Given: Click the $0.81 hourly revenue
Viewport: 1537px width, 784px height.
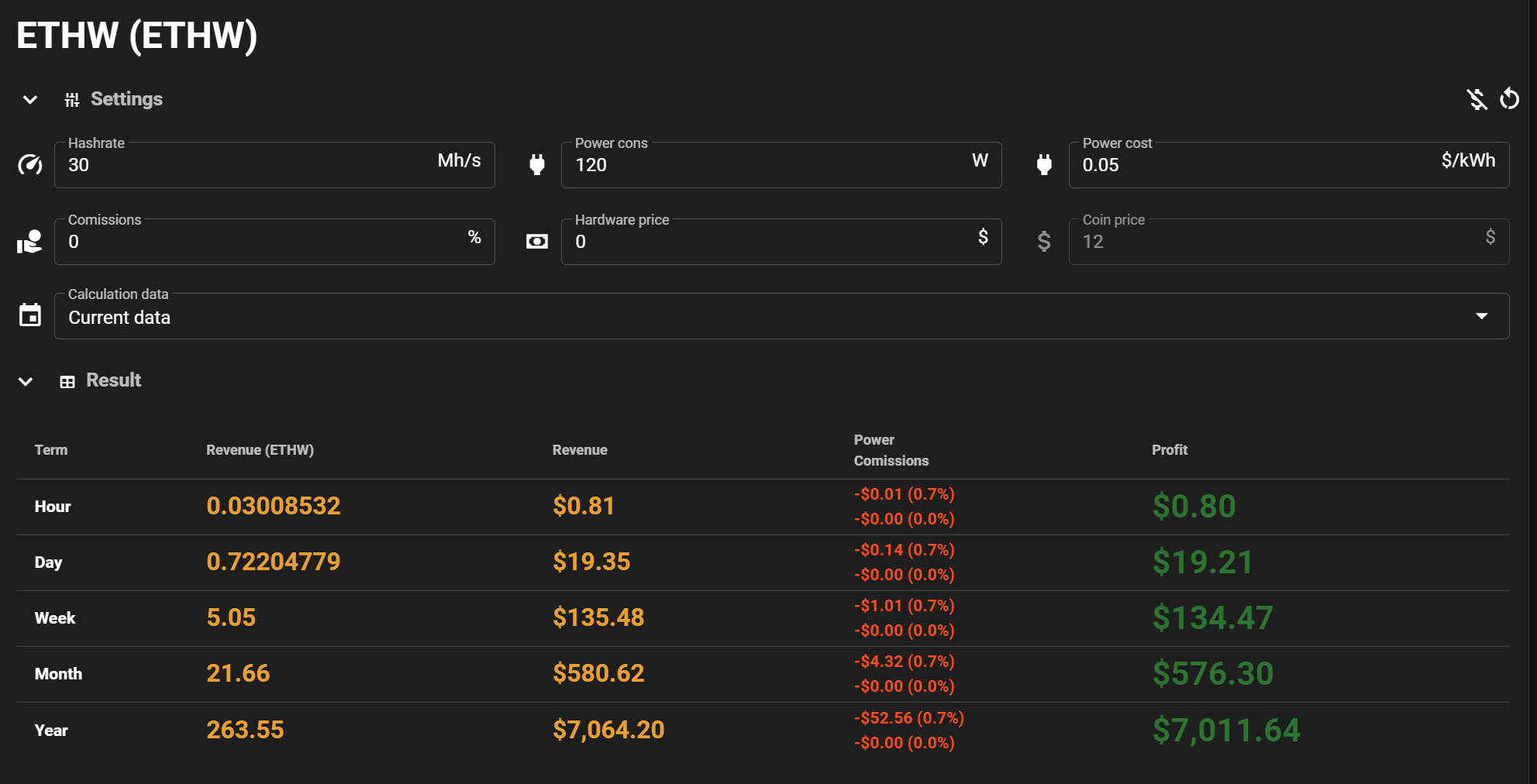Looking at the screenshot, I should (x=584, y=506).
